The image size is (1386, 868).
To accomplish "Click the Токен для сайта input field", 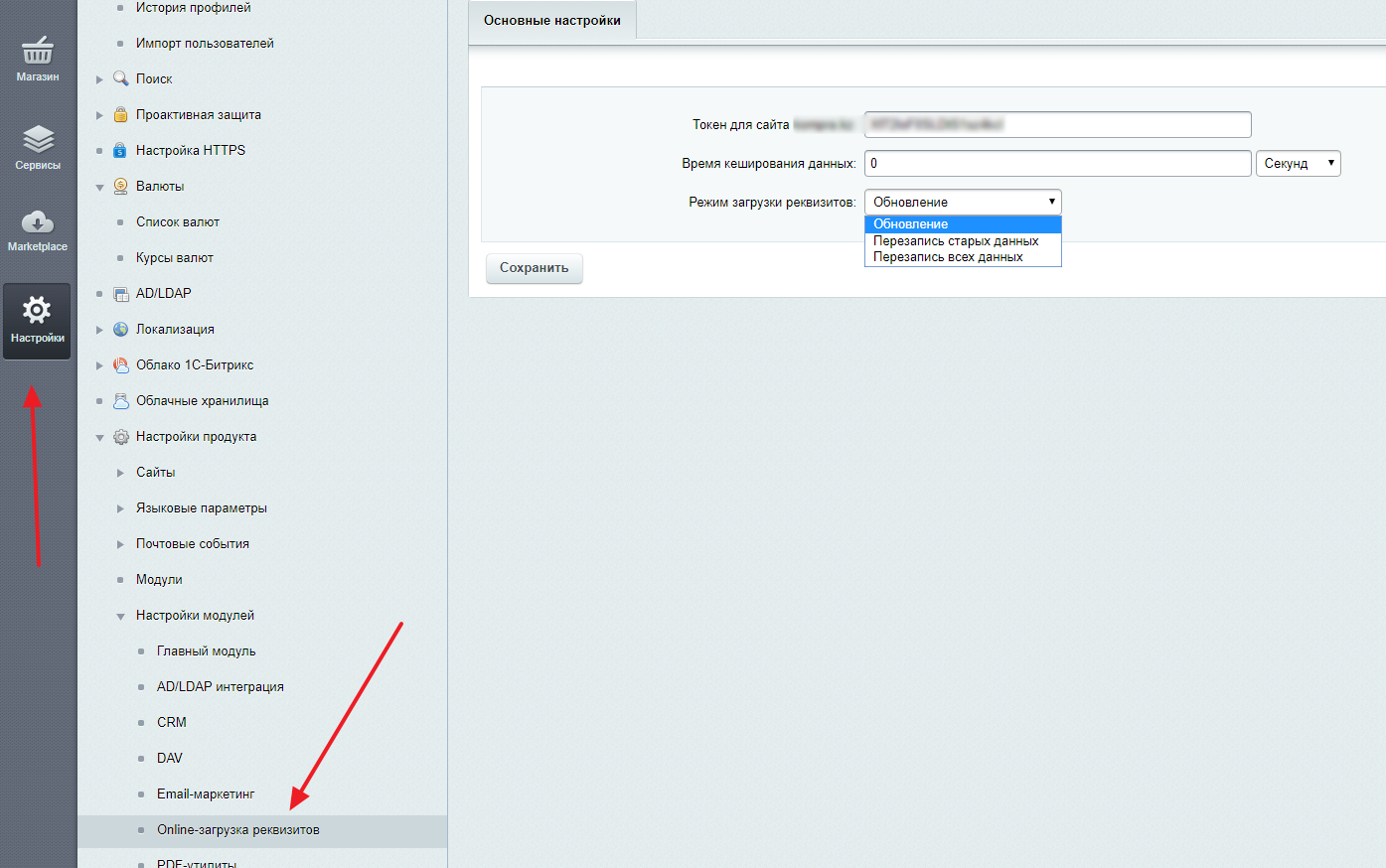I will pyautogui.click(x=1056, y=124).
